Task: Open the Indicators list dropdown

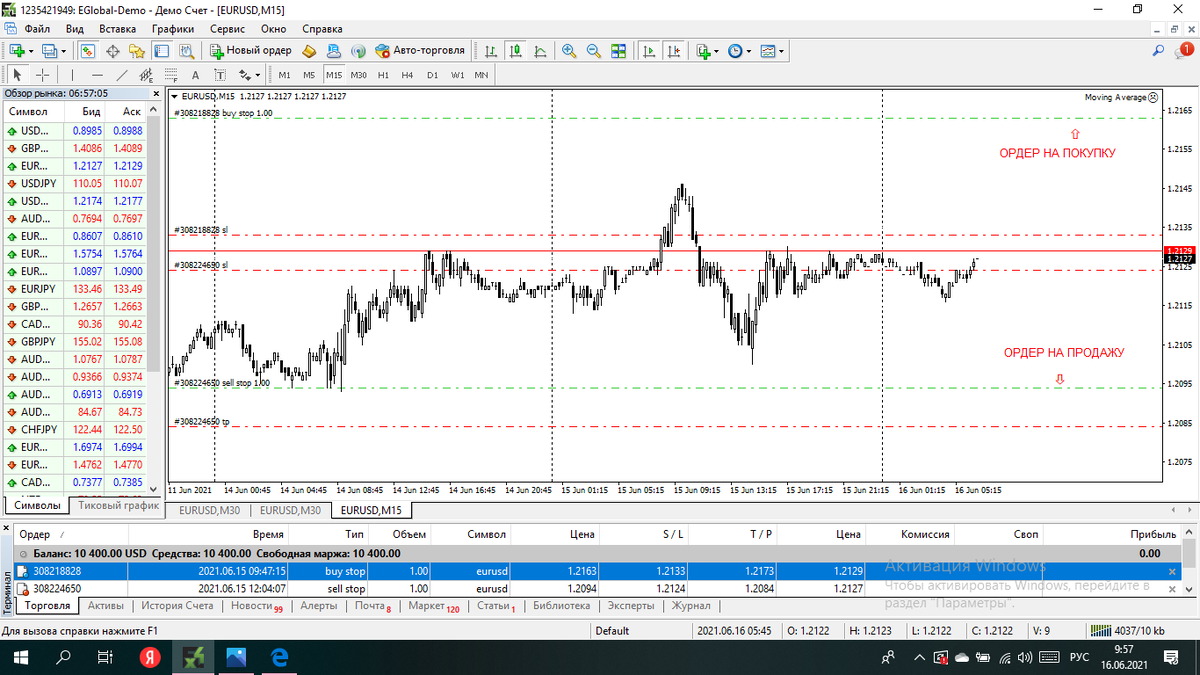Action: click(x=708, y=50)
